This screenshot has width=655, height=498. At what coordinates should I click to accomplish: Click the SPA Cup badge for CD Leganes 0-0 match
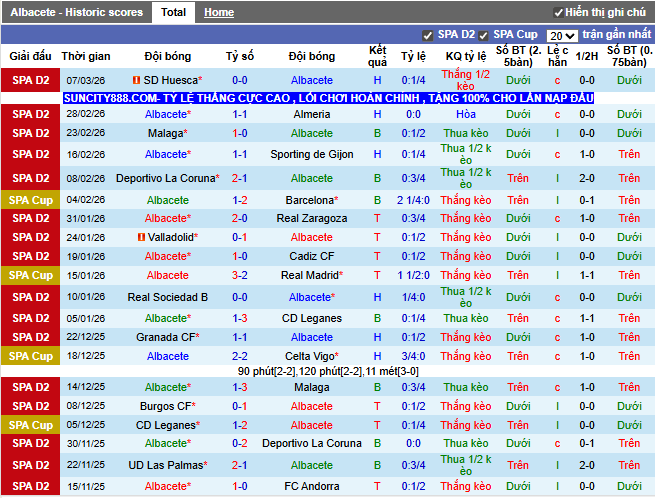(x=29, y=425)
